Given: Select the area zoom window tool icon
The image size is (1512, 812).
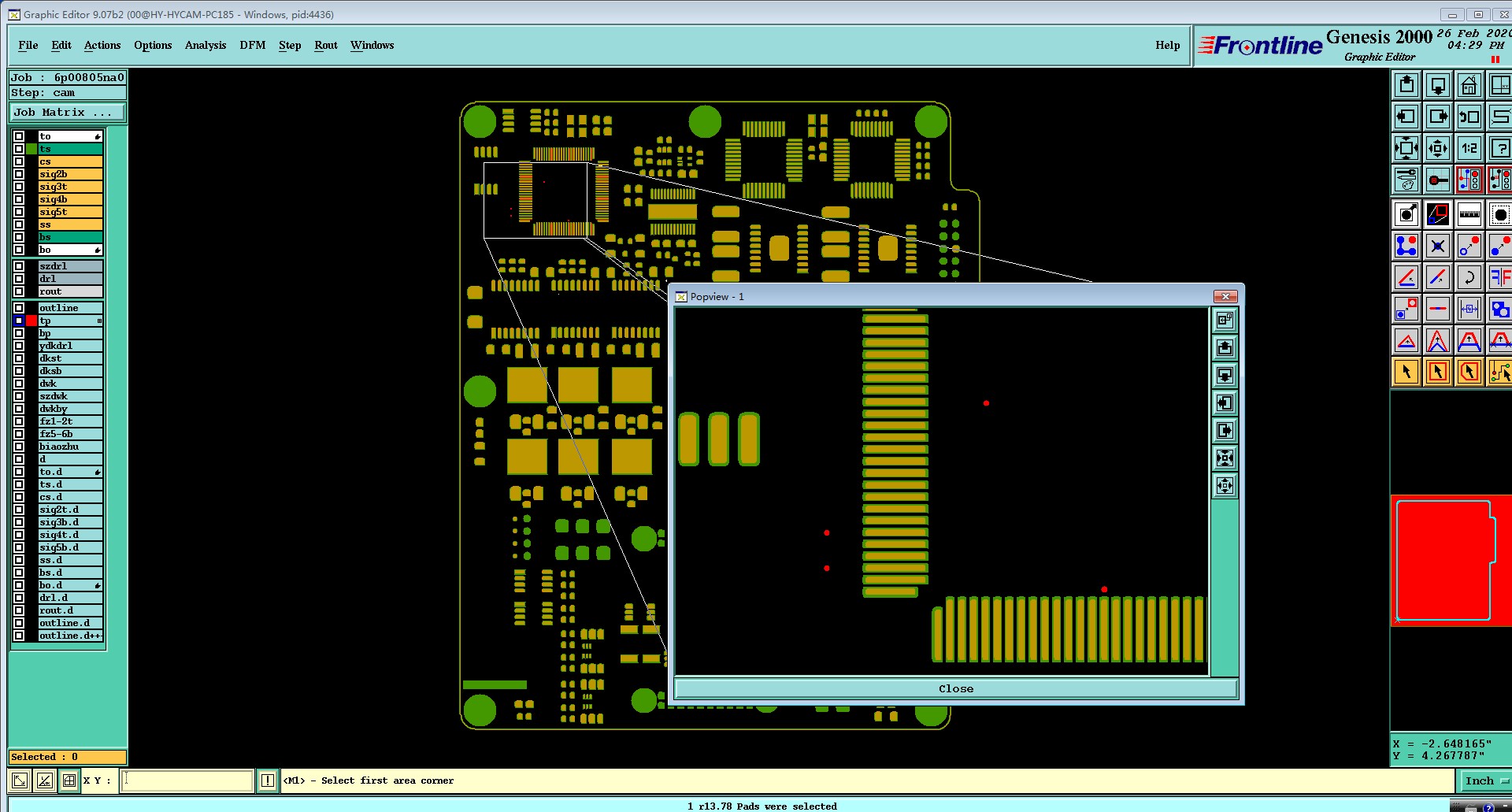Looking at the screenshot, I should tap(1438, 214).
